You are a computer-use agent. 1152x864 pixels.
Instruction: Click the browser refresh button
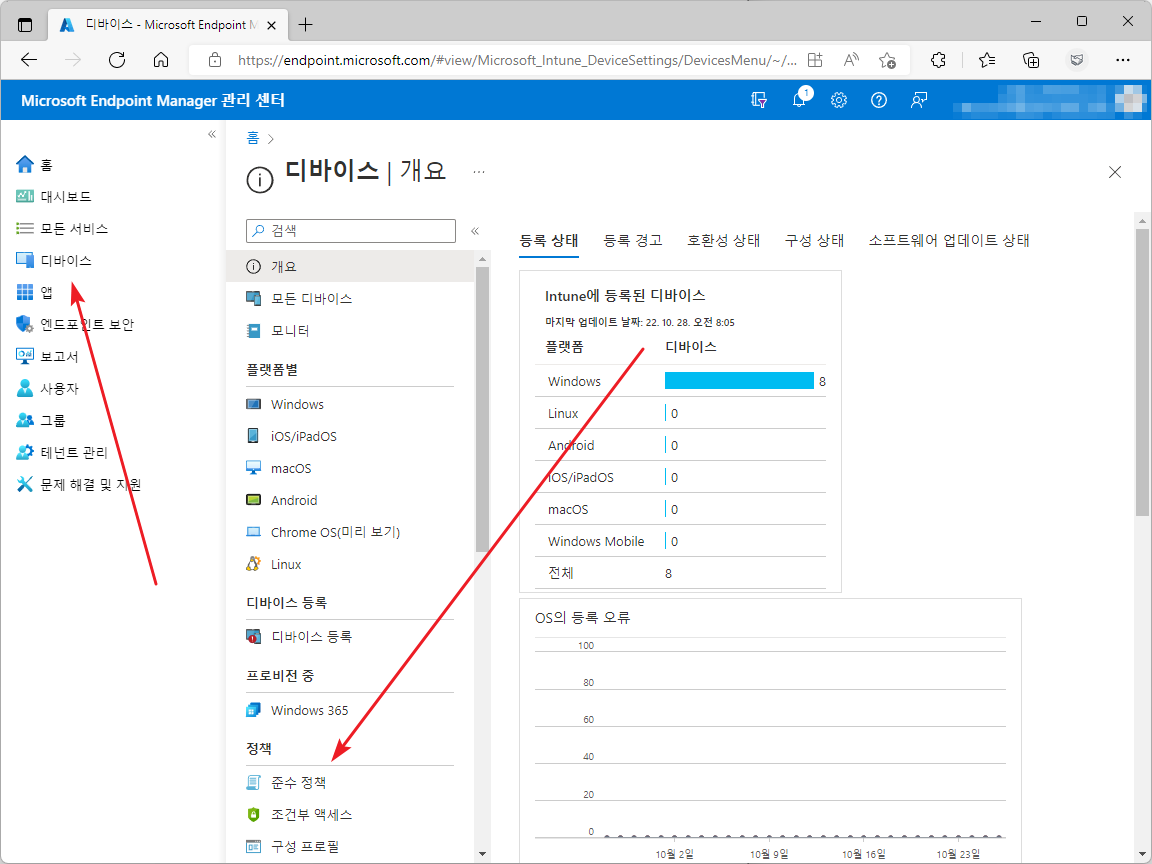117,60
